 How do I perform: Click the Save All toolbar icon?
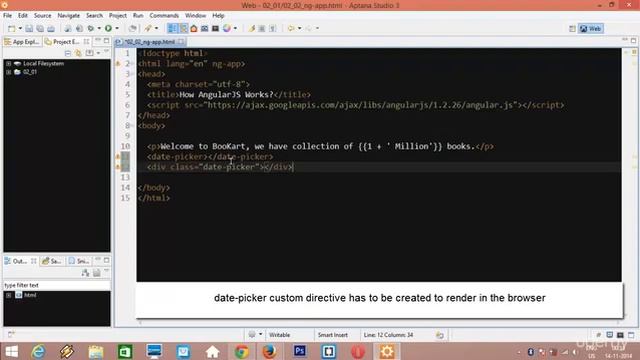click(40, 29)
